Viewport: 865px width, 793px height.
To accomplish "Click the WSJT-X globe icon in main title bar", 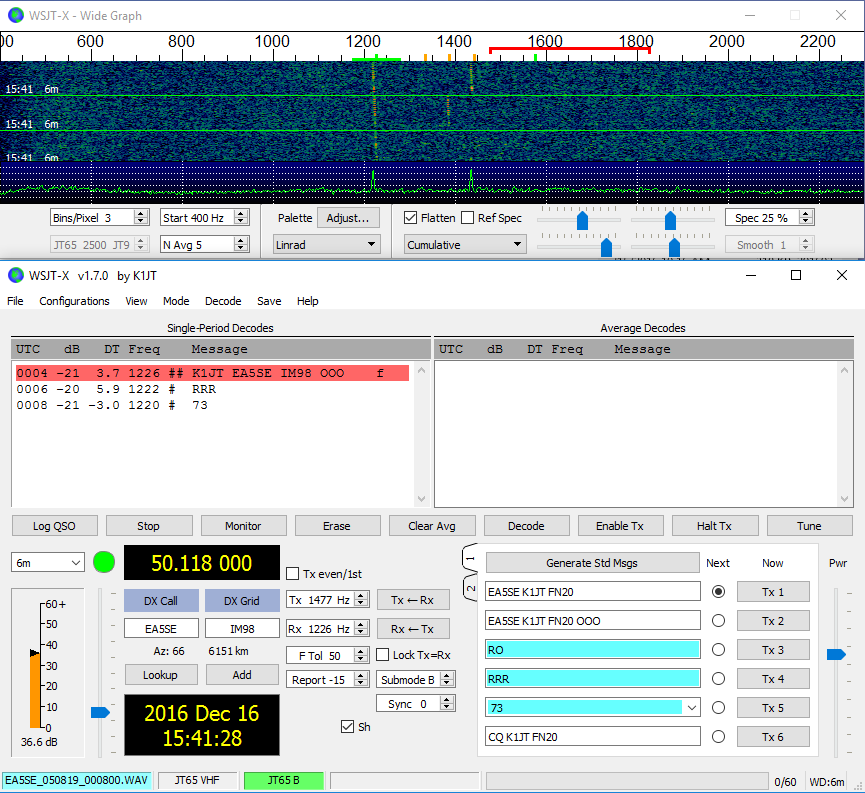I will click(x=15, y=275).
